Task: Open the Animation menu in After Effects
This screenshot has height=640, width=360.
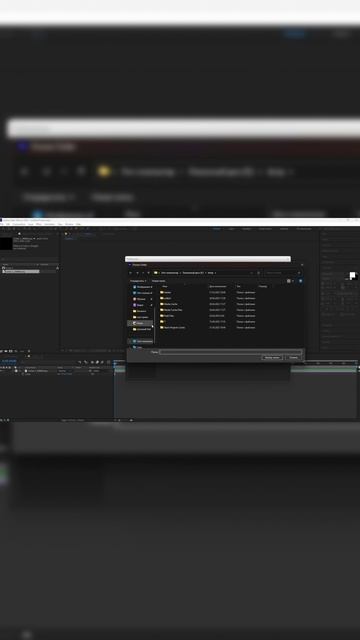Action: coord(49,224)
